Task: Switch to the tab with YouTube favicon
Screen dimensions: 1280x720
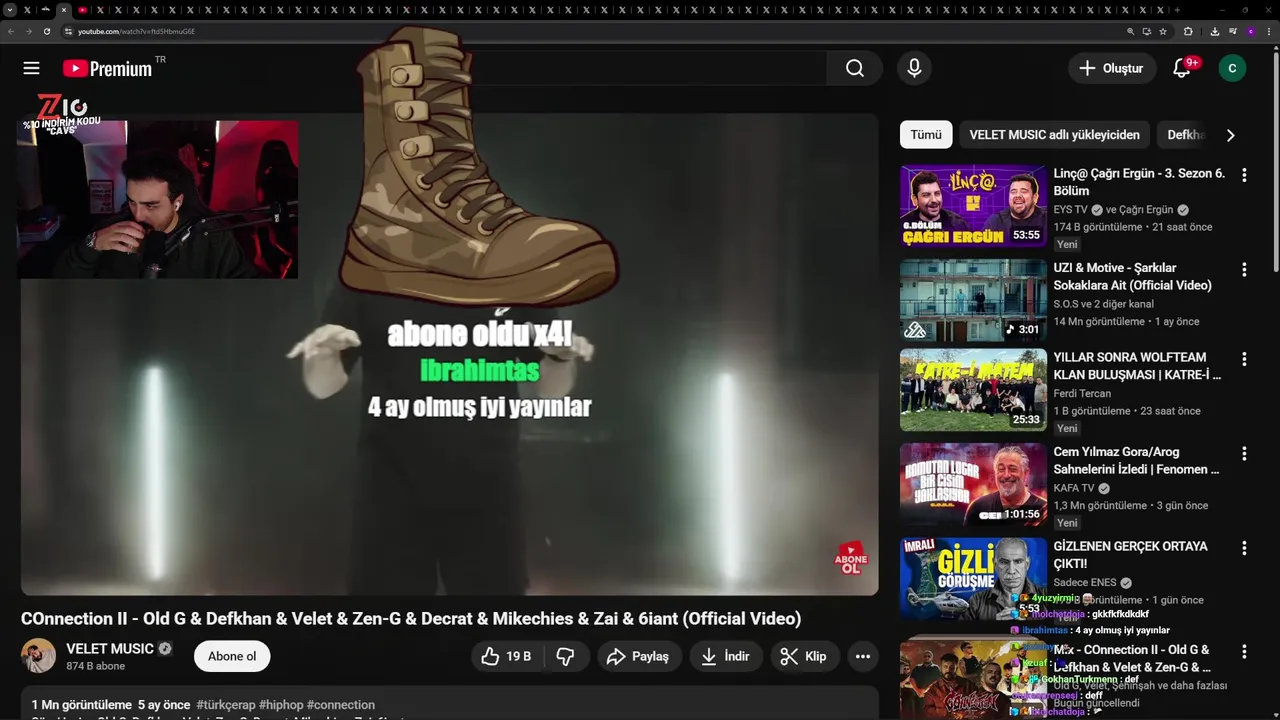Action: coord(82,10)
